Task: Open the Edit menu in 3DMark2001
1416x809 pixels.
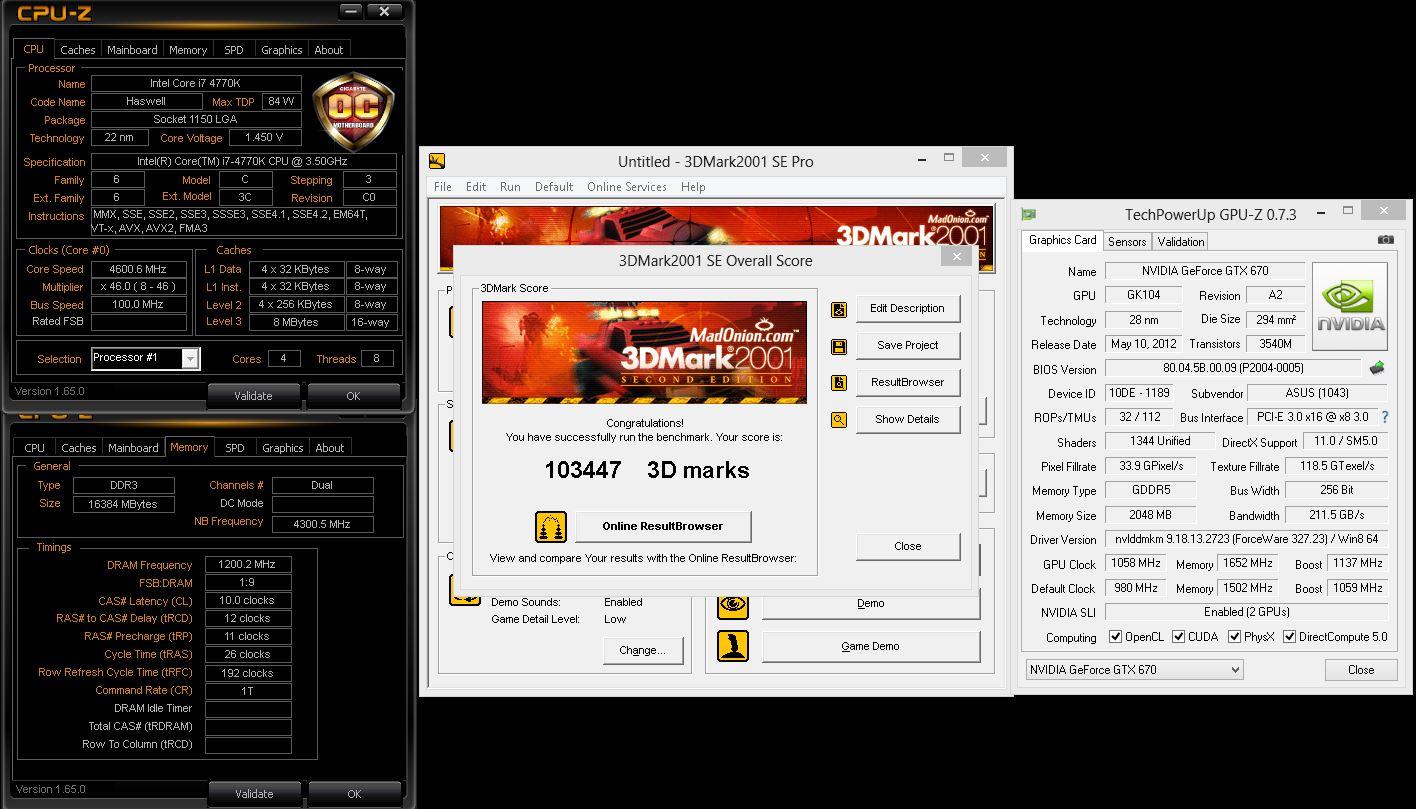Action: (x=476, y=187)
